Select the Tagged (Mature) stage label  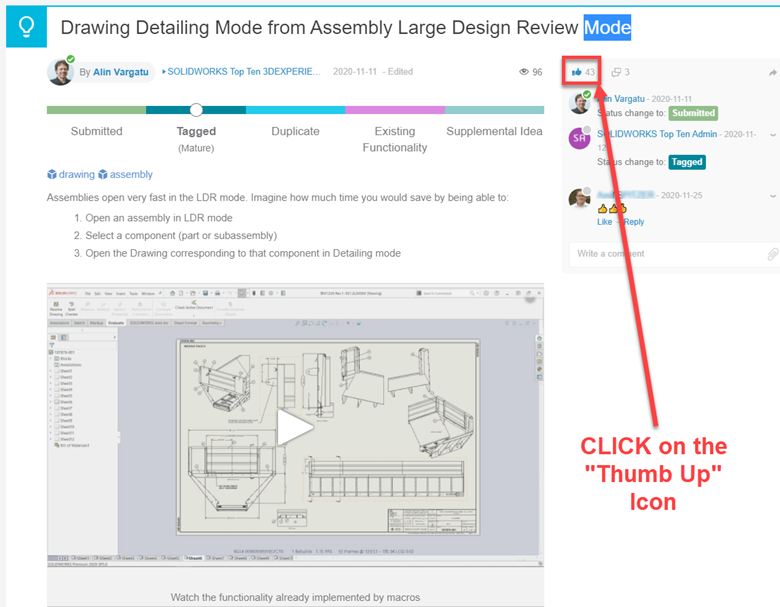point(196,139)
